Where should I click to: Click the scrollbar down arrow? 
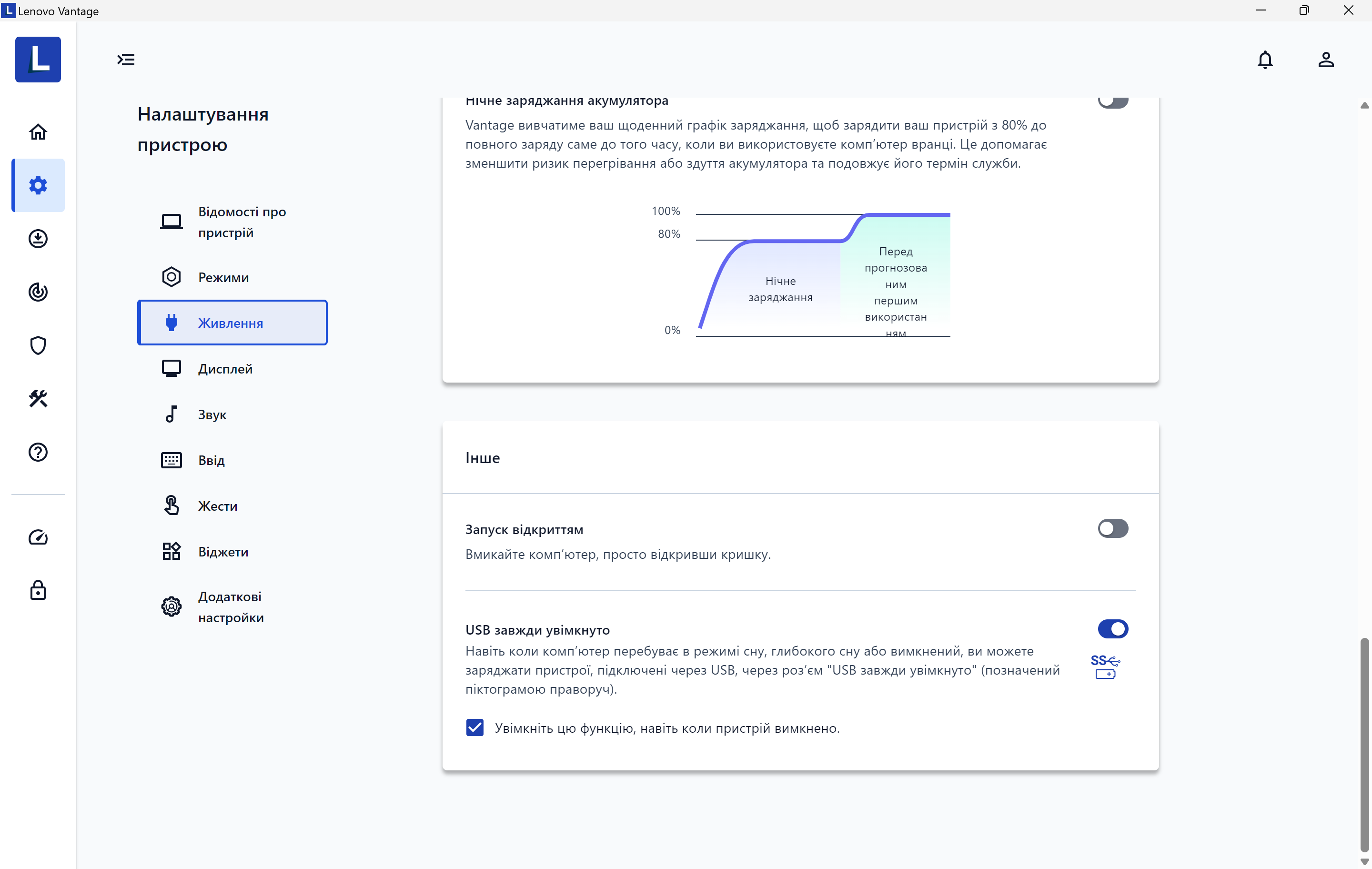point(1364,861)
